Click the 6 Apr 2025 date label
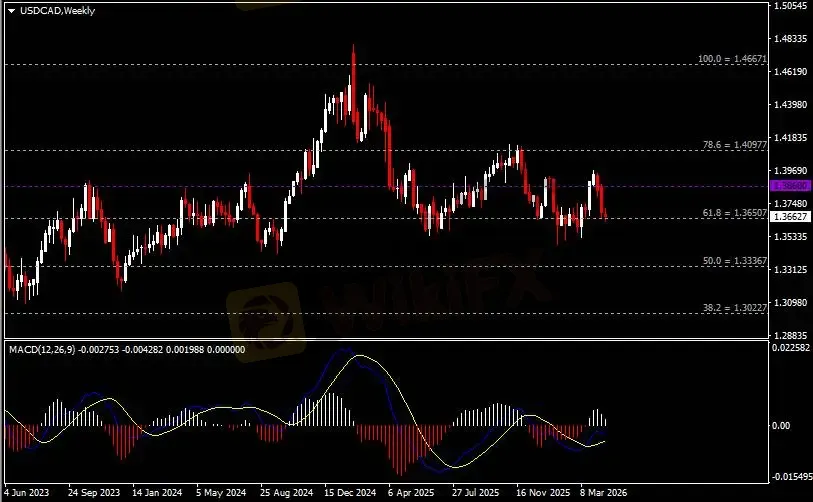813x502 pixels. [411, 492]
